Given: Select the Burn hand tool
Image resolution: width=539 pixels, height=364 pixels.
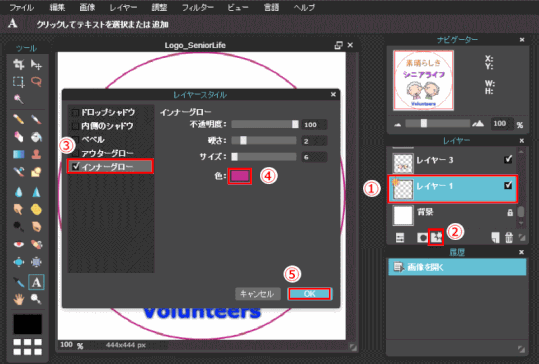Looking at the screenshot, I should [36, 227].
